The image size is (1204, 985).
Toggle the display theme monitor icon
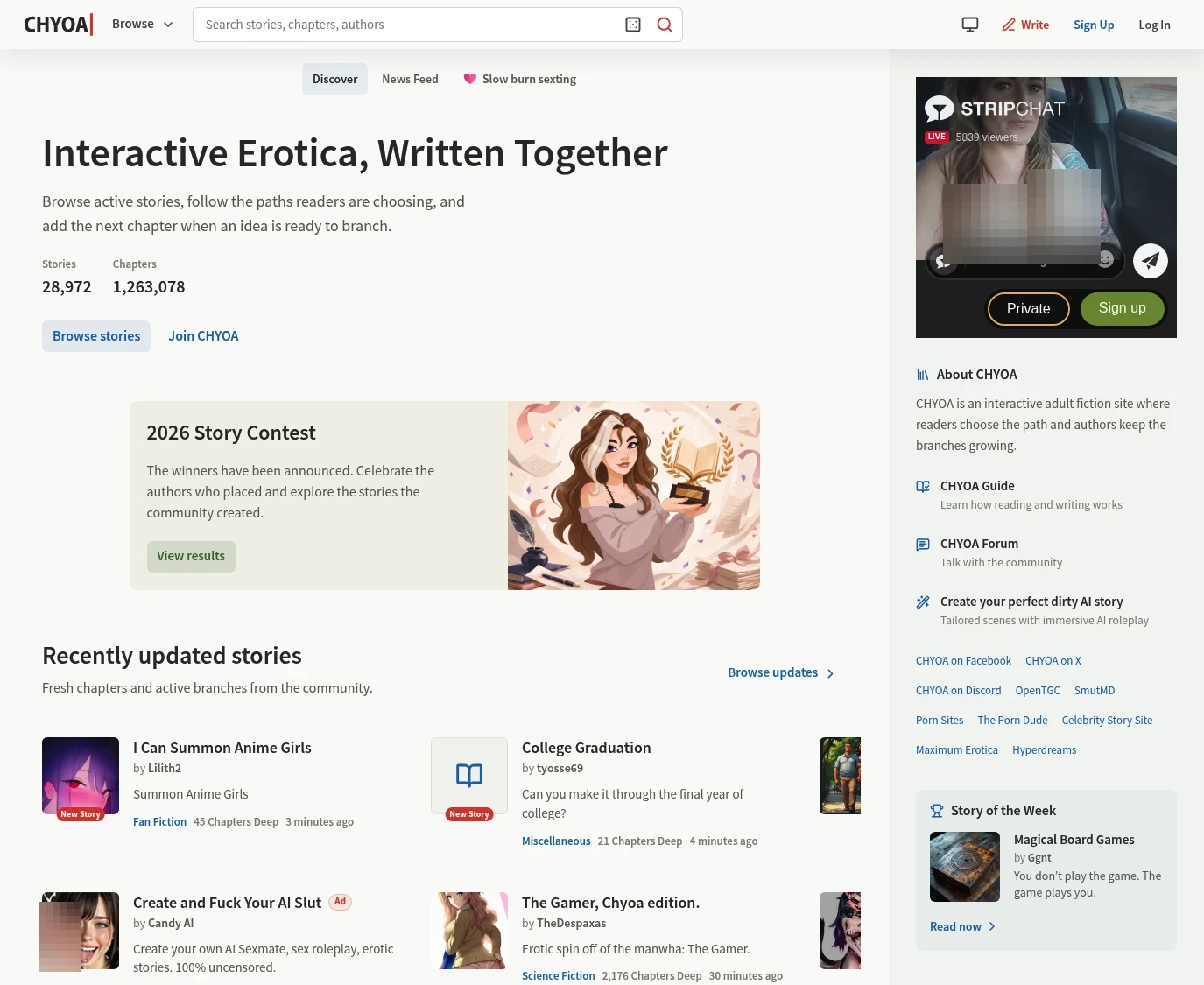970,25
